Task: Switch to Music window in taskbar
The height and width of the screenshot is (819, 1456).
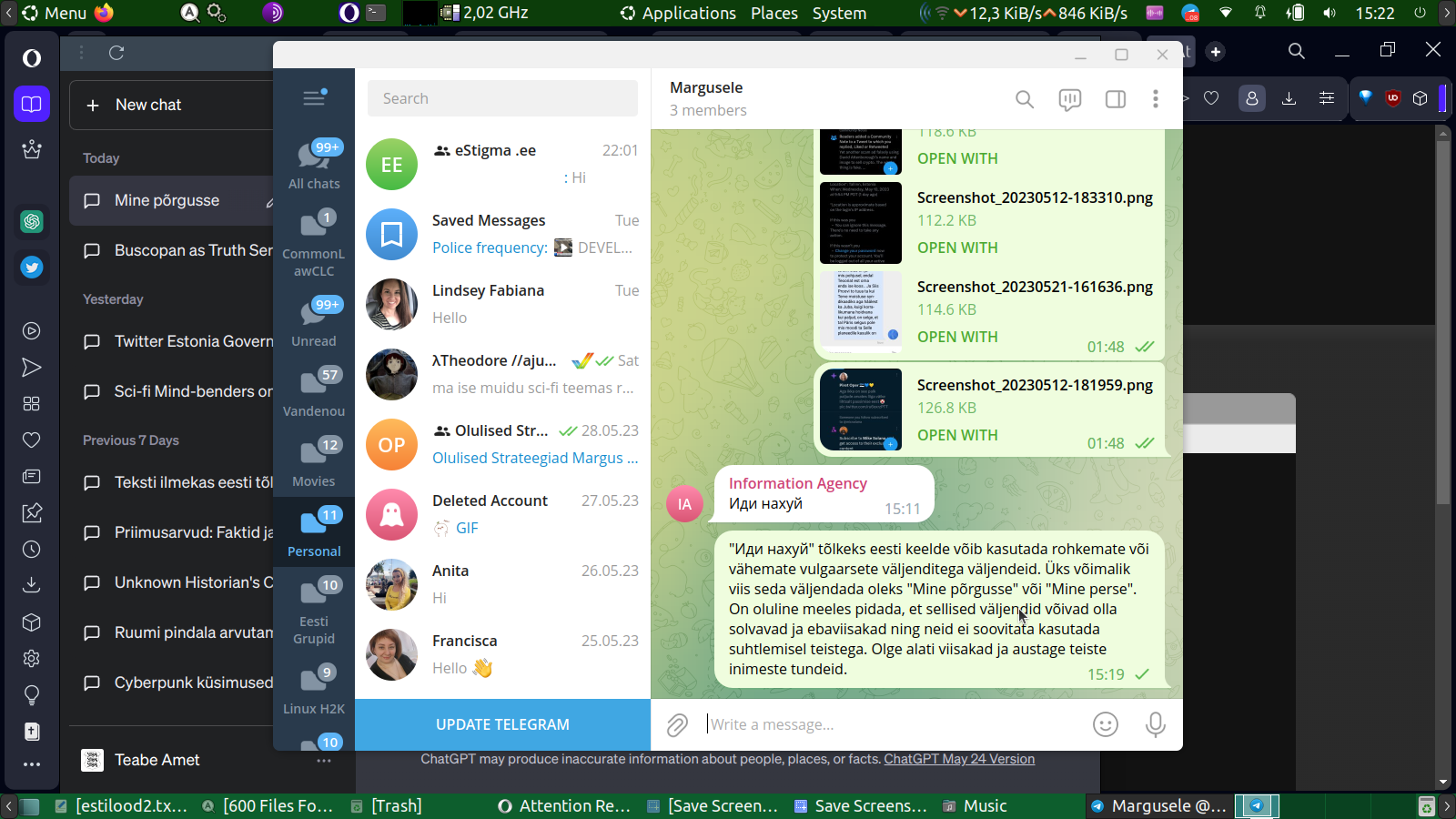Action: pyautogui.click(x=976, y=805)
